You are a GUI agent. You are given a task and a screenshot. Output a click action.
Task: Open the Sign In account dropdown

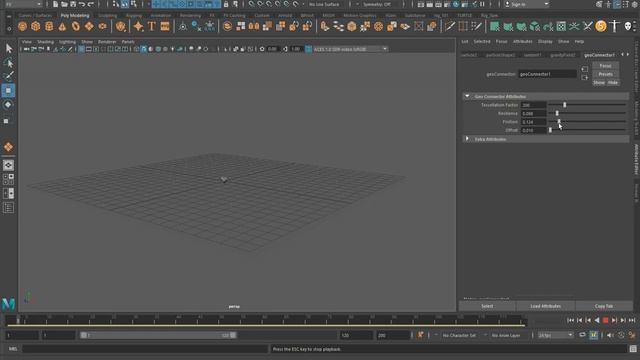527,4
